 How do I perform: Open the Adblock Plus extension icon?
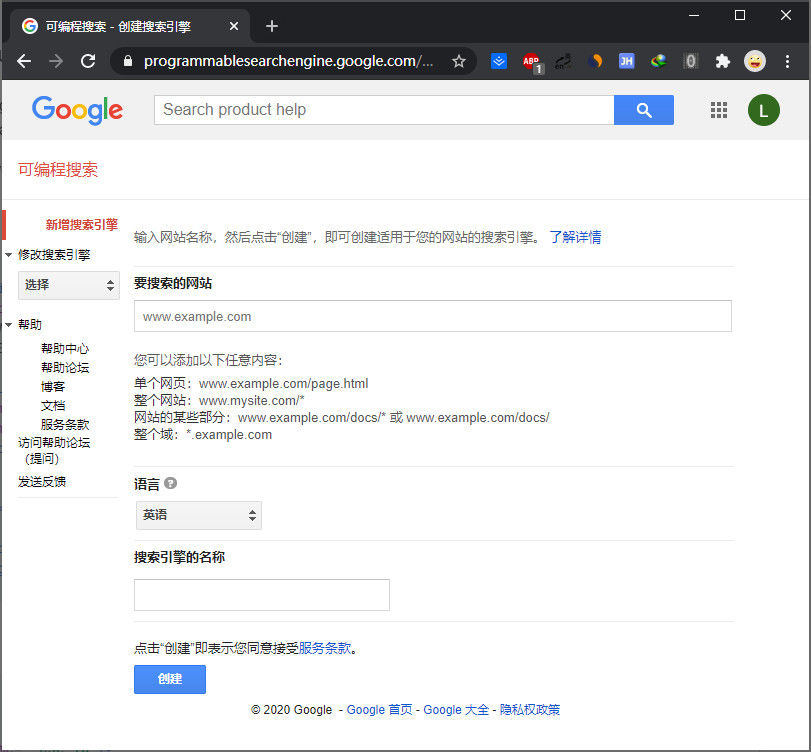click(531, 61)
